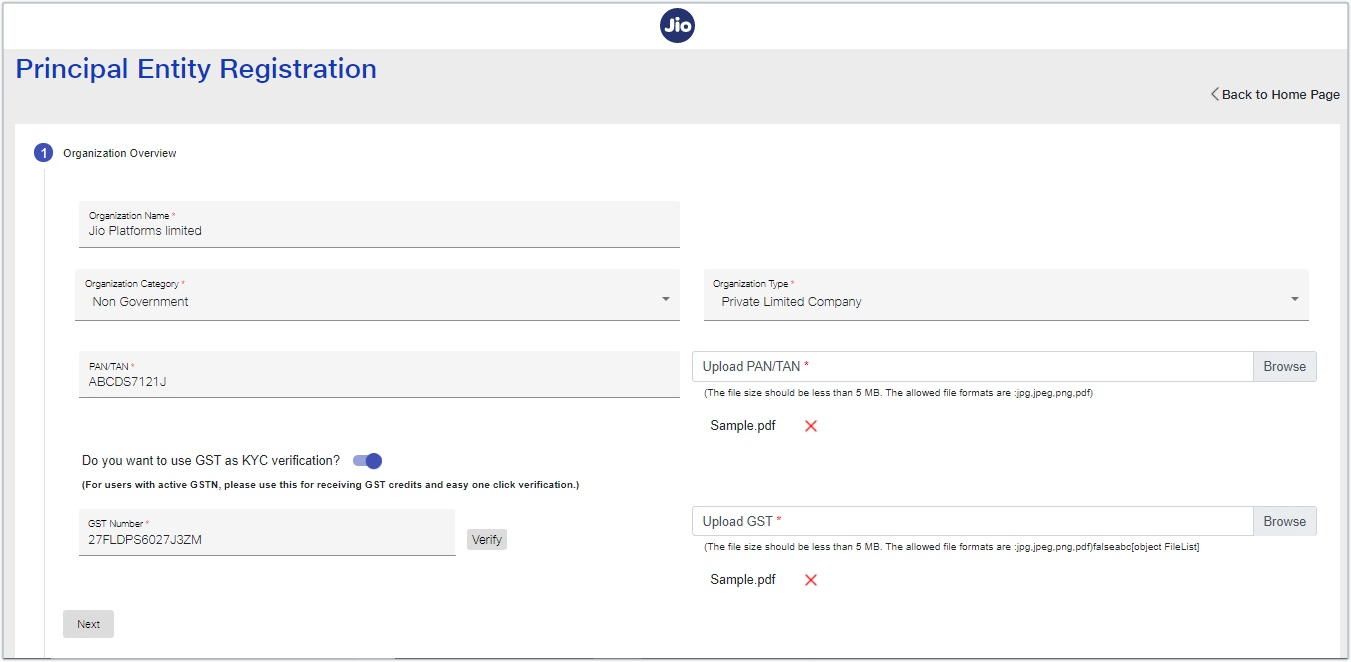Go Back to Home Page
This screenshot has width=1351, height=662.
1275,94
